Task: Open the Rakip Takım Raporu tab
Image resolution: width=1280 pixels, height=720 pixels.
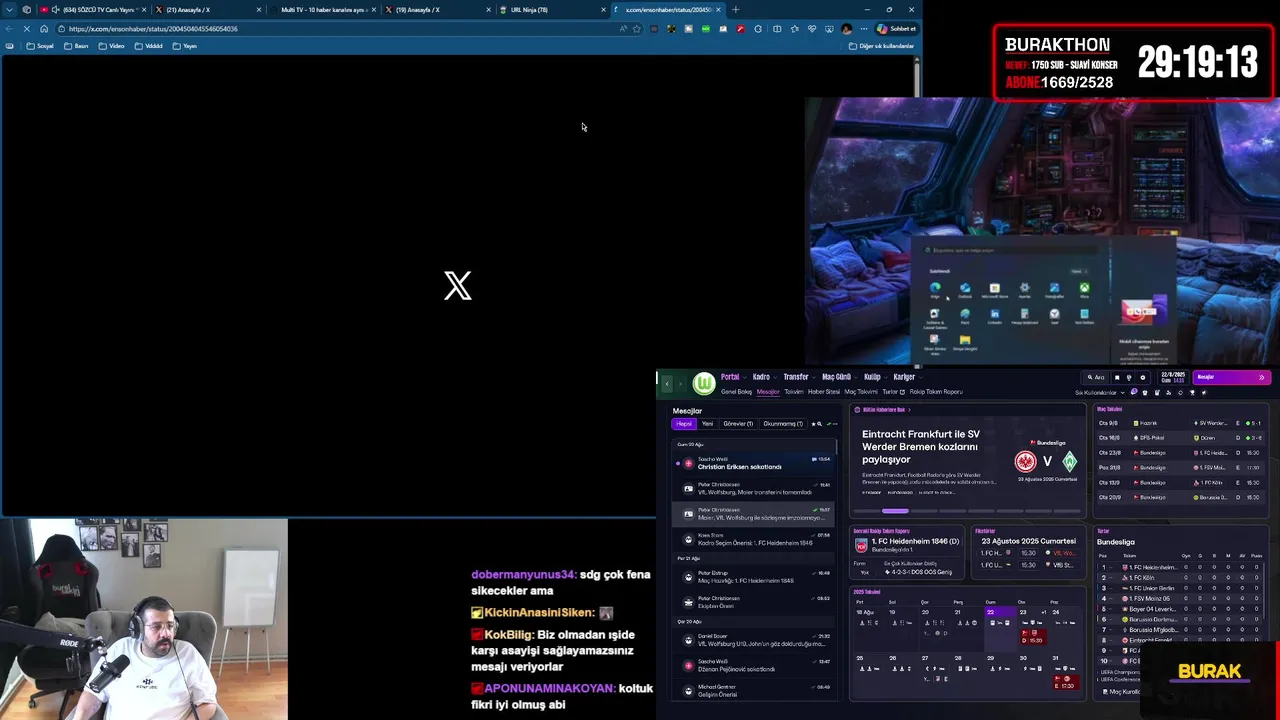Action: pos(936,392)
